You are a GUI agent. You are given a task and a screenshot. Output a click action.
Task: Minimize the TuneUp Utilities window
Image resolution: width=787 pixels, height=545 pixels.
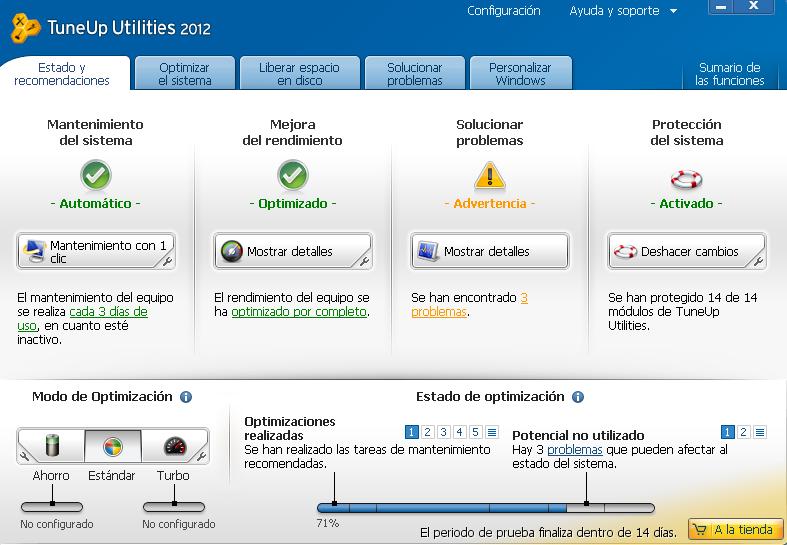pyautogui.click(x=721, y=7)
